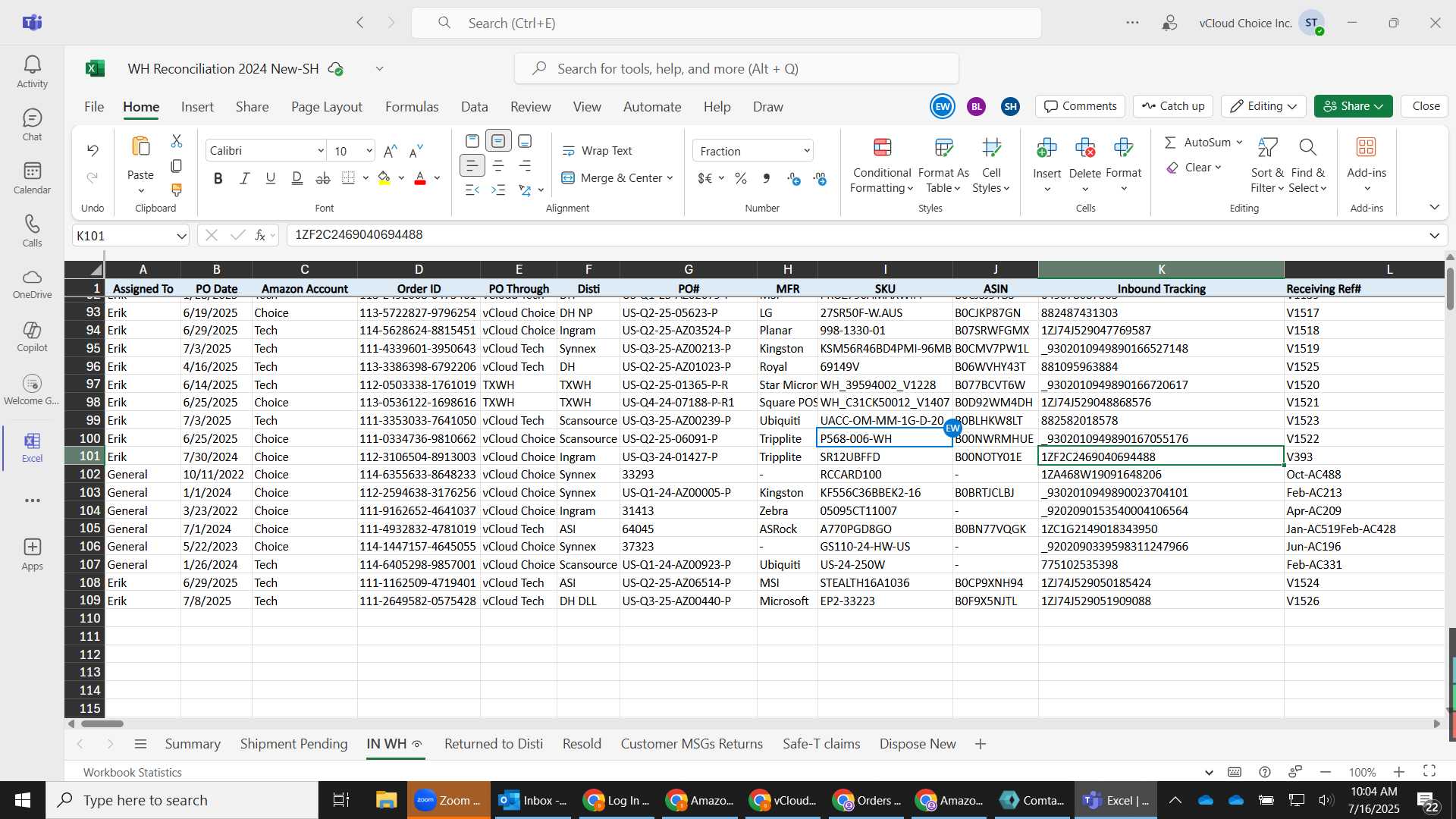1456x819 pixels.
Task: Switch to the Summary sheet tab
Action: [193, 744]
